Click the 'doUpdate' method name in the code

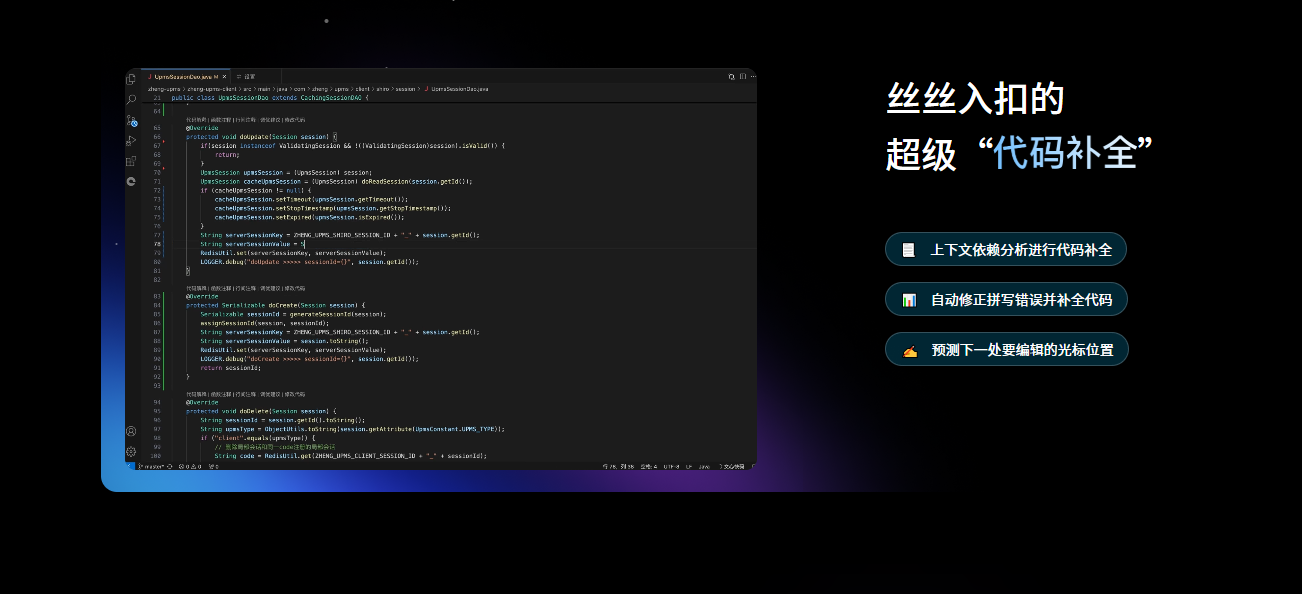pyautogui.click(x=253, y=136)
